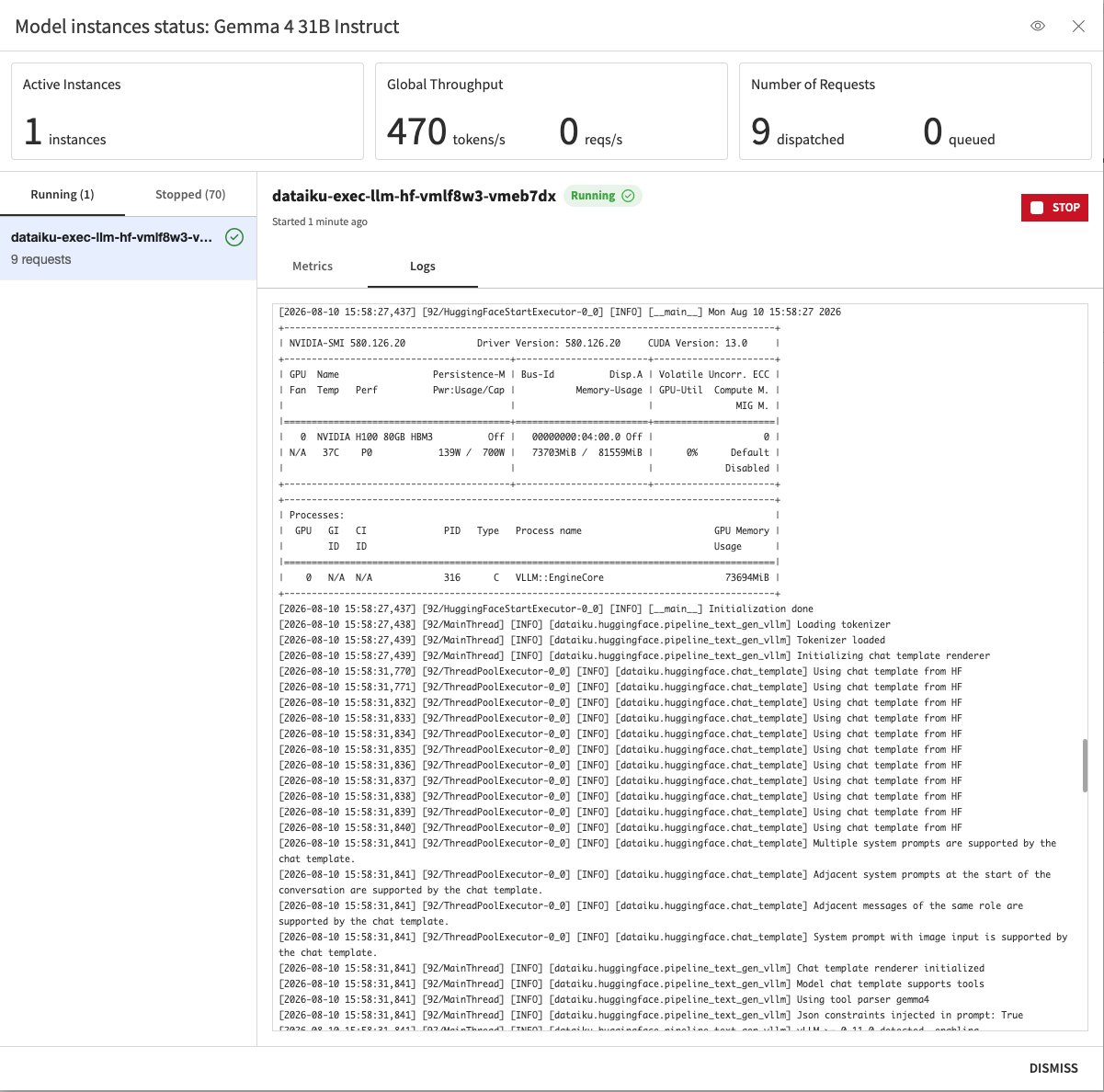The image size is (1104, 1092).
Task: Click the 'CUDA Version: 13.0' text
Action: 698,343
